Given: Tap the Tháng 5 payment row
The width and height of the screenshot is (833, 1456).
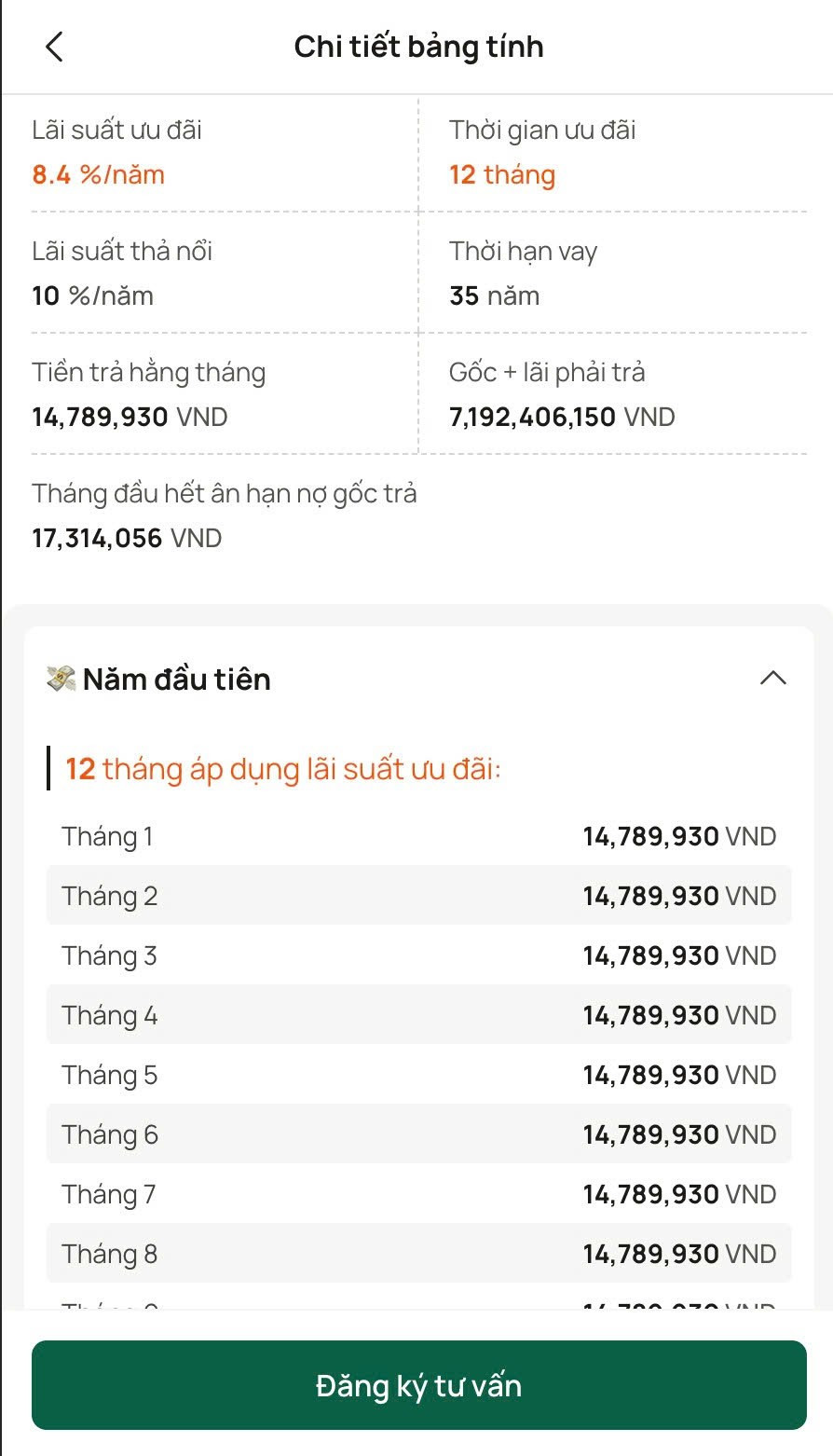Looking at the screenshot, I should [x=418, y=1075].
